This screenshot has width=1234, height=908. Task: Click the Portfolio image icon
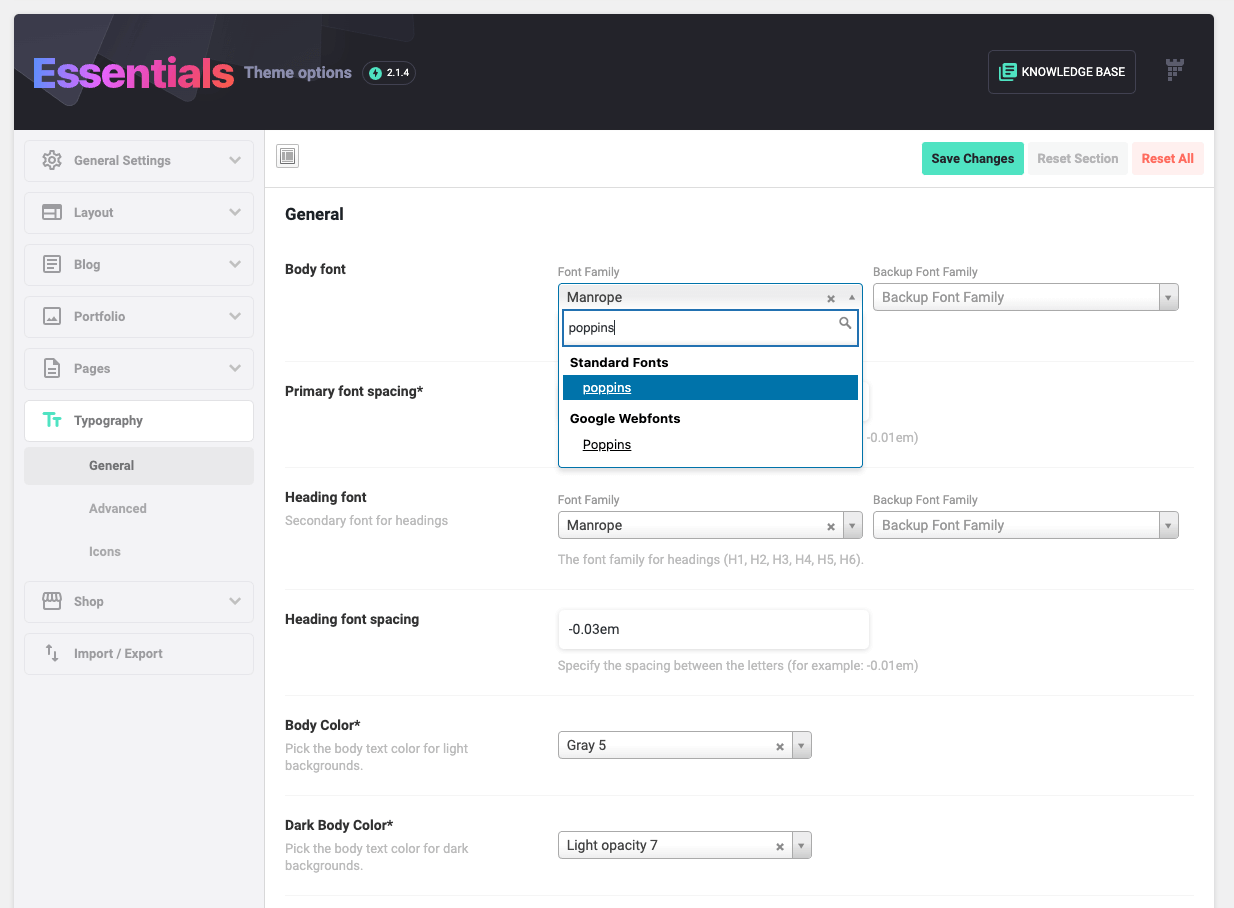[x=52, y=316]
